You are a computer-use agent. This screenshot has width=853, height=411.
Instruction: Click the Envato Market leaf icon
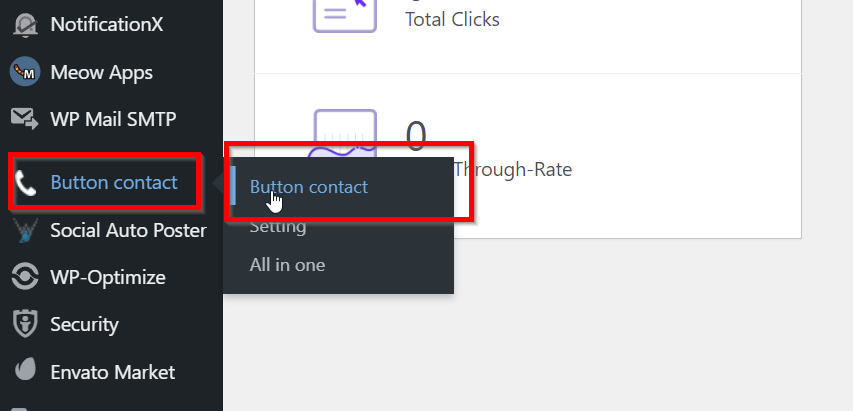[25, 371]
